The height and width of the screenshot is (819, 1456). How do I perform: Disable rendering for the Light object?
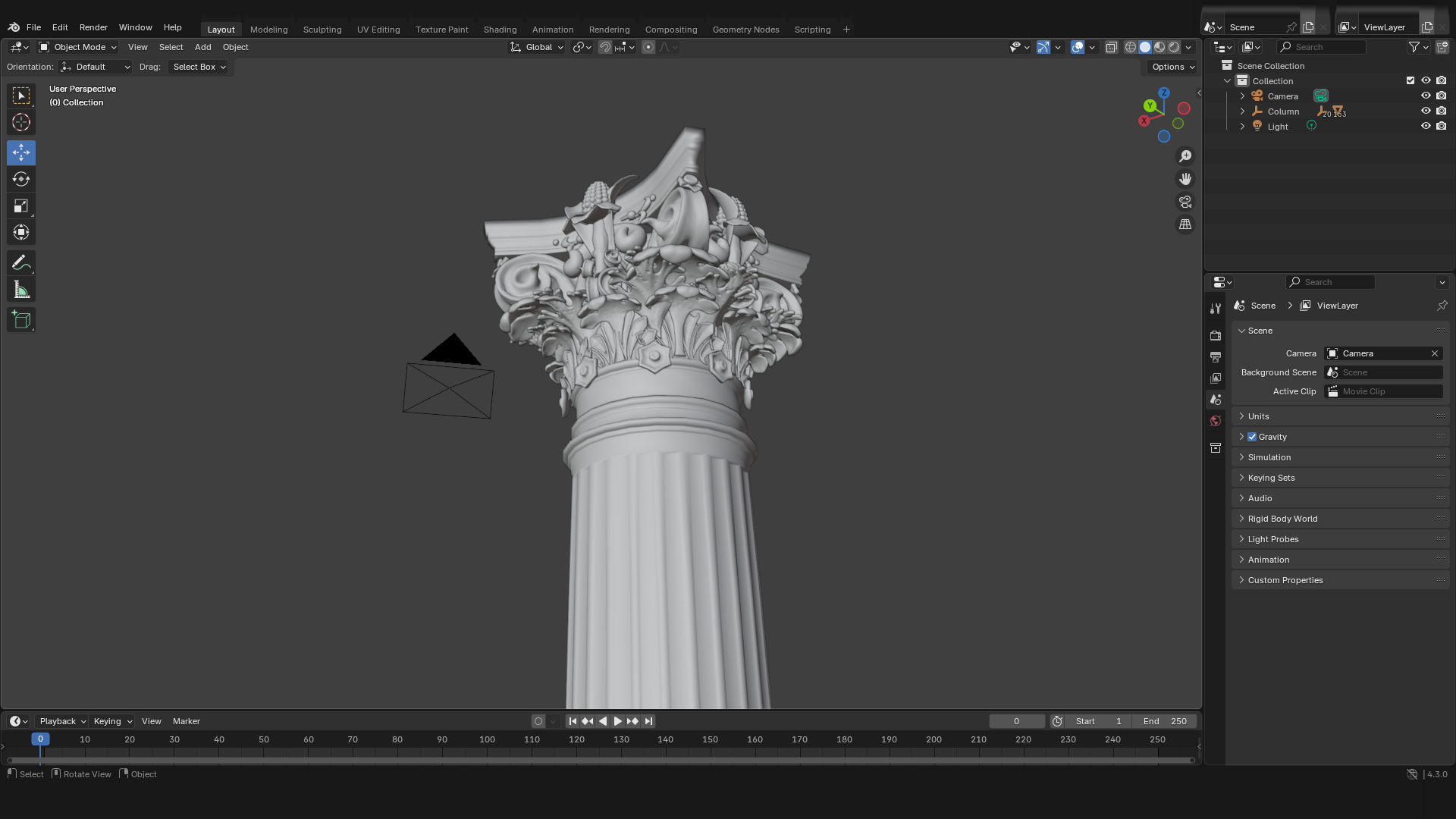[x=1442, y=126]
